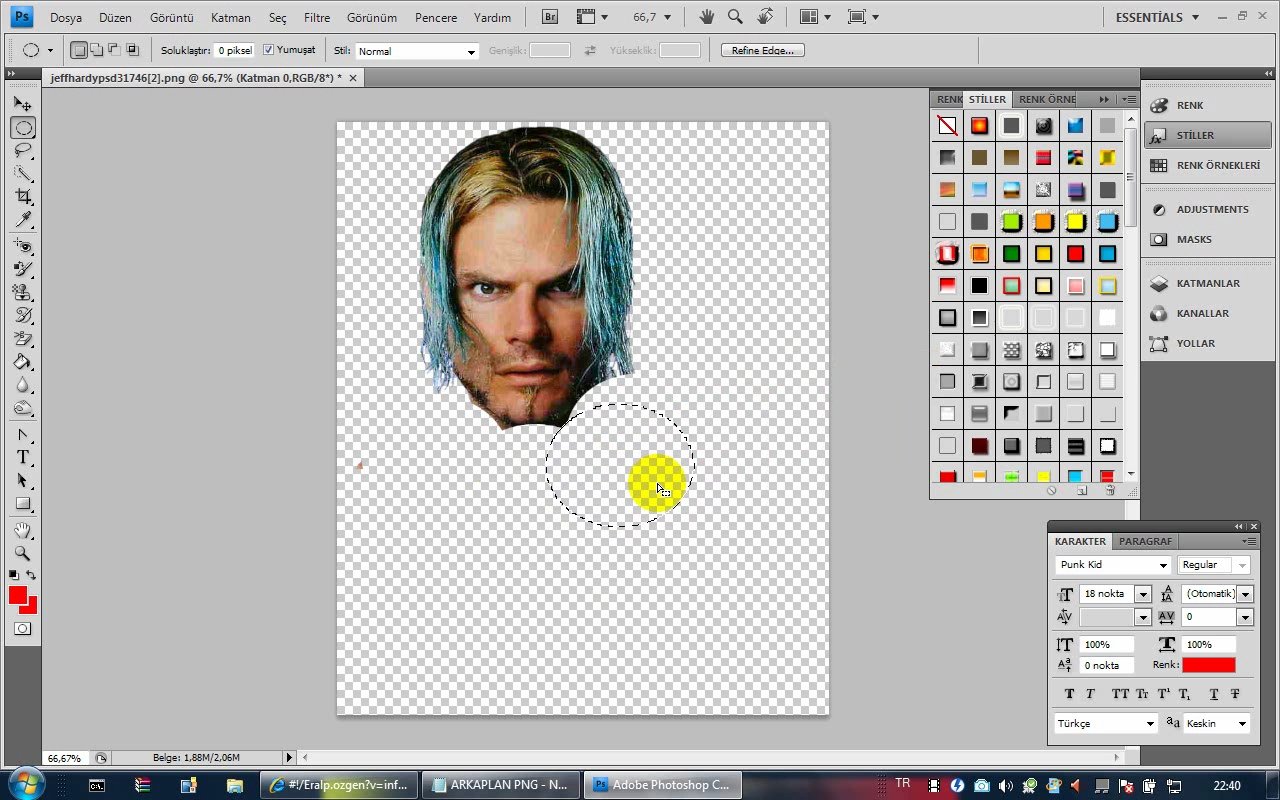The height and width of the screenshot is (800, 1280).
Task: Open the Pencere menu
Action: tap(436, 17)
